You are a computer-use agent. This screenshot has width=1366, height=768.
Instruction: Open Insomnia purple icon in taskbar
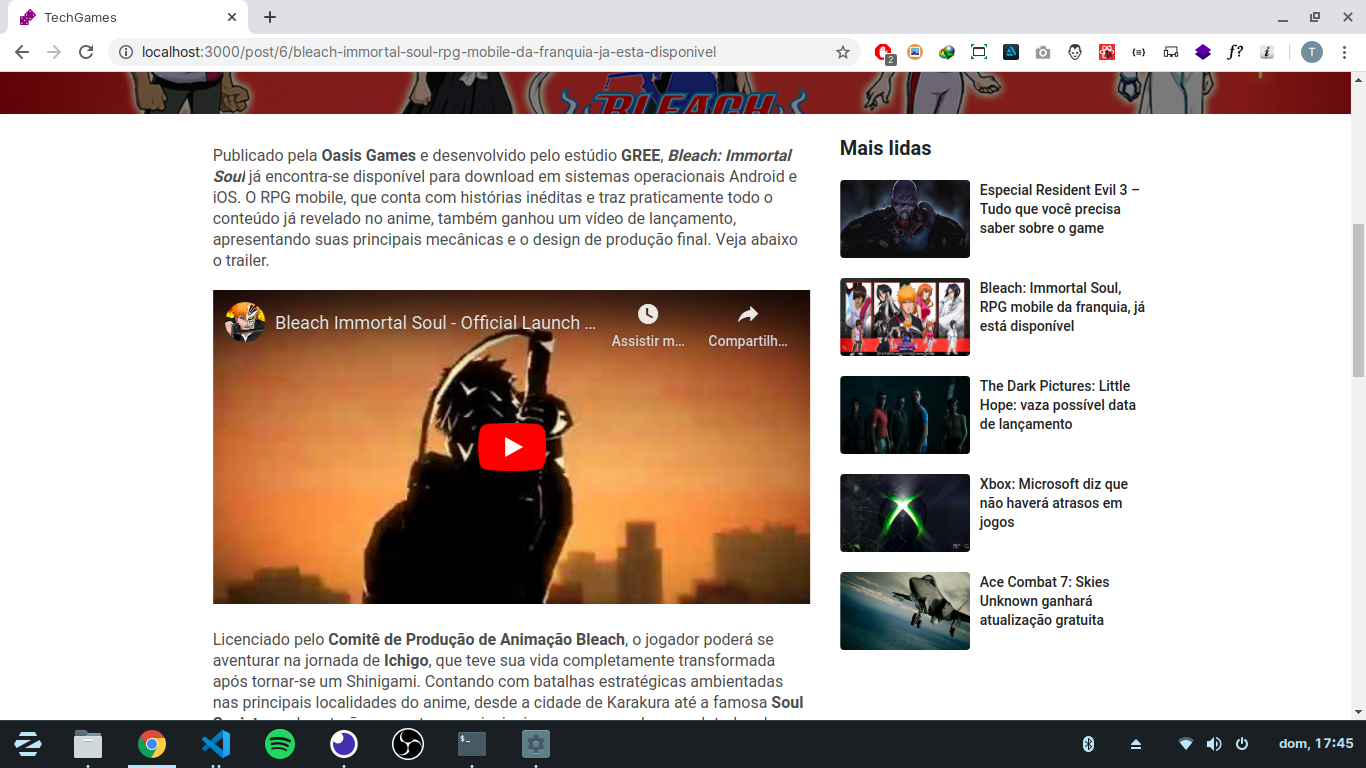pos(344,744)
